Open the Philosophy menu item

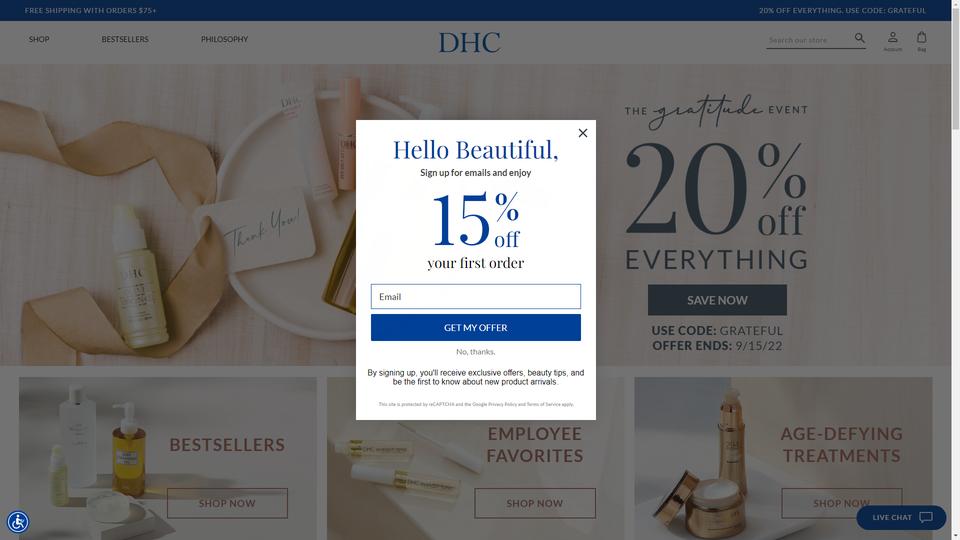click(225, 39)
